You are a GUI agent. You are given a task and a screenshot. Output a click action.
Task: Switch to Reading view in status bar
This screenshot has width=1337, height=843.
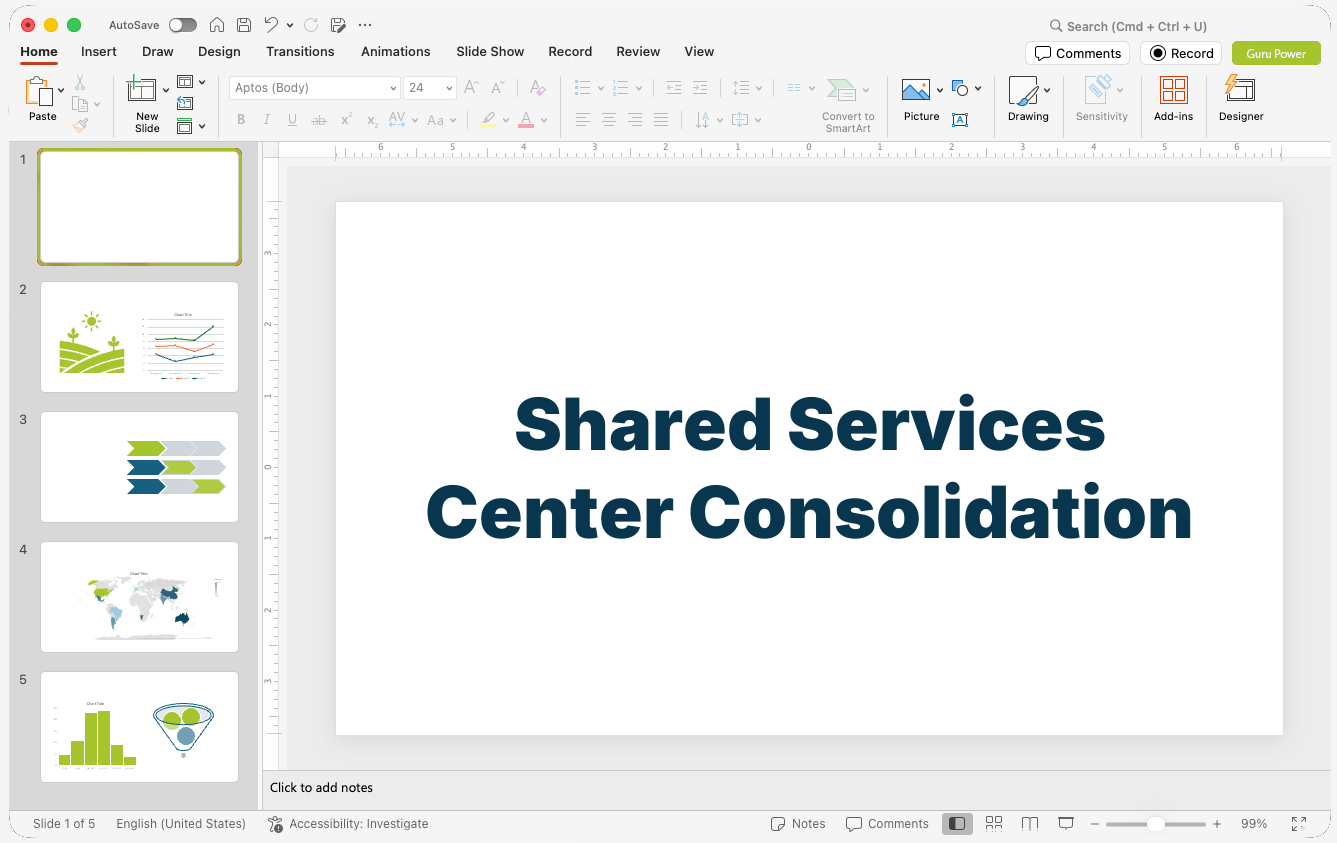[1030, 824]
